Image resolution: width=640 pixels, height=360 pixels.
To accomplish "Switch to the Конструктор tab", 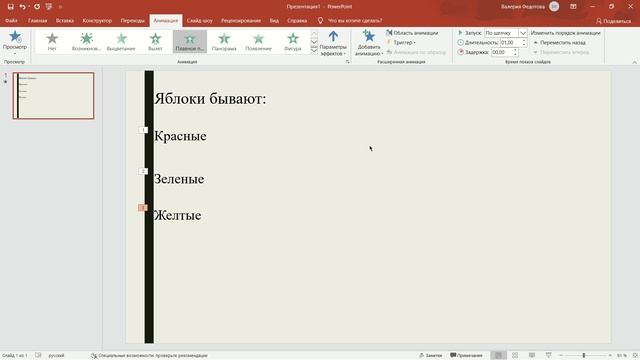I will pos(97,20).
